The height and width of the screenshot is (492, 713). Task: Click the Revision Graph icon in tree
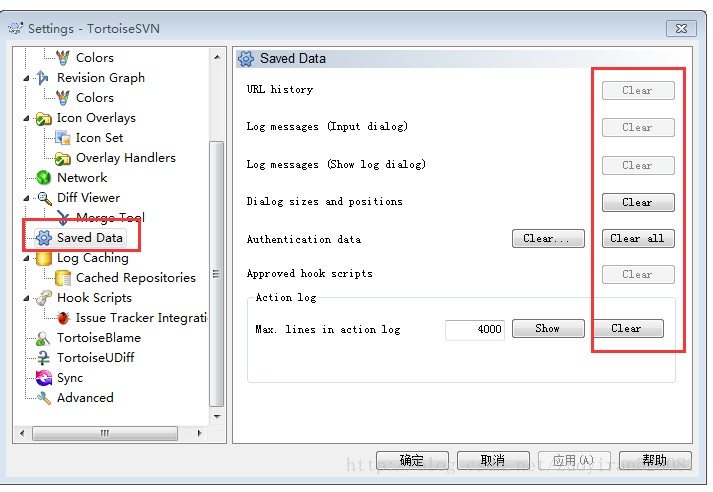(43, 78)
